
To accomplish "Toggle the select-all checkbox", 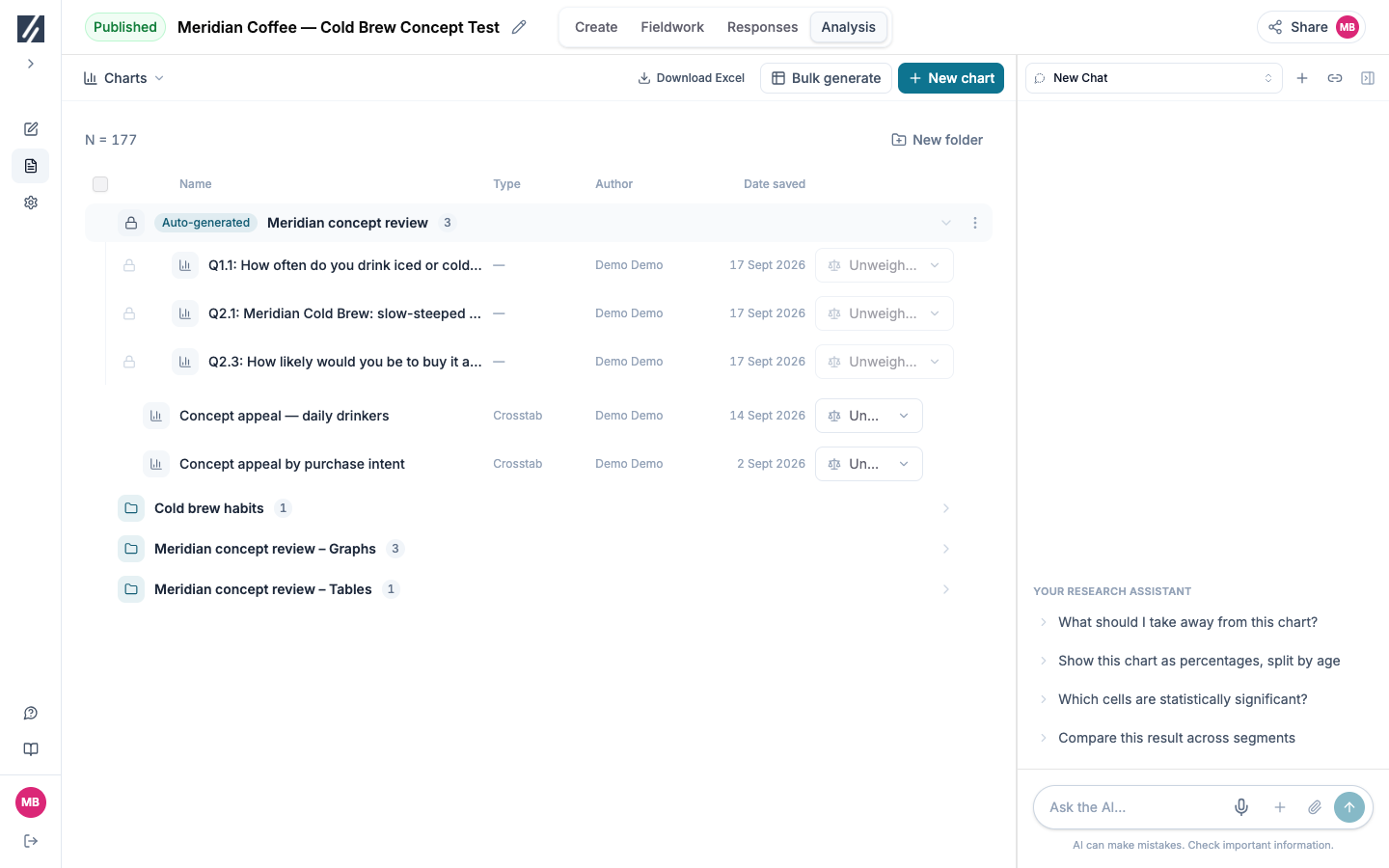I will tap(100, 184).
